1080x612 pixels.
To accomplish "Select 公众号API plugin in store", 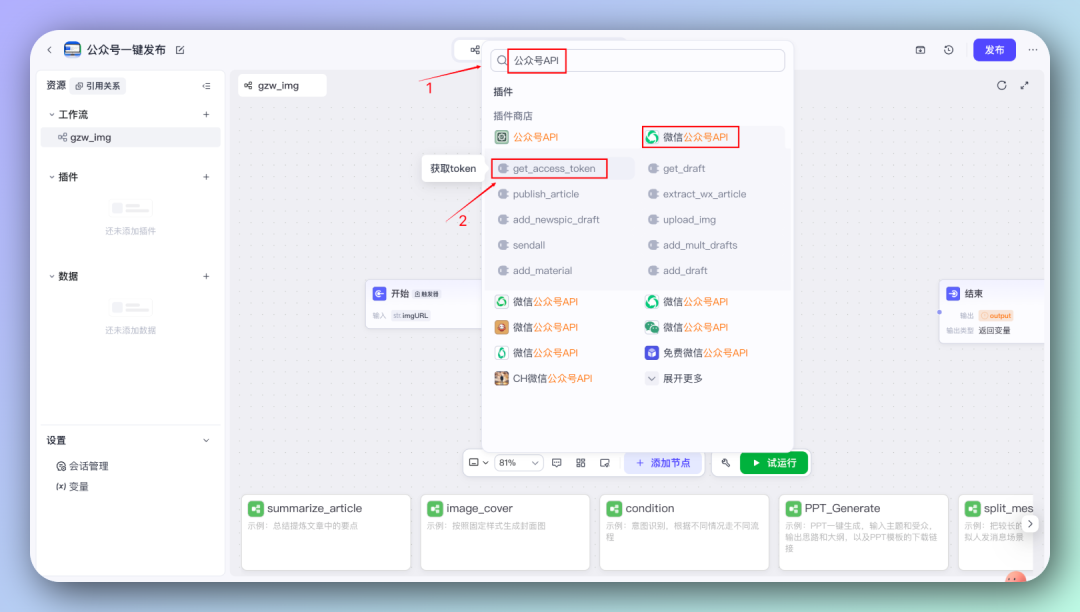I will (x=527, y=137).
